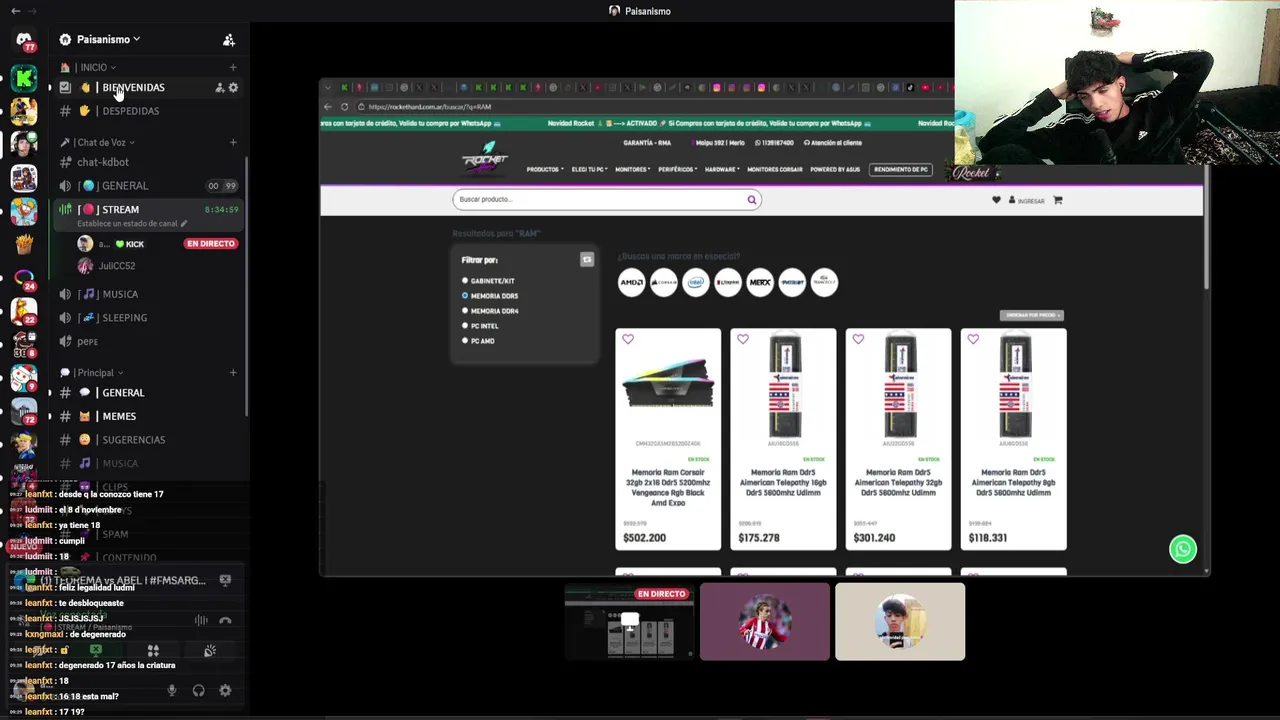Select MEMORIA DDR4 filter radio
1280x720 pixels.
(x=465, y=311)
